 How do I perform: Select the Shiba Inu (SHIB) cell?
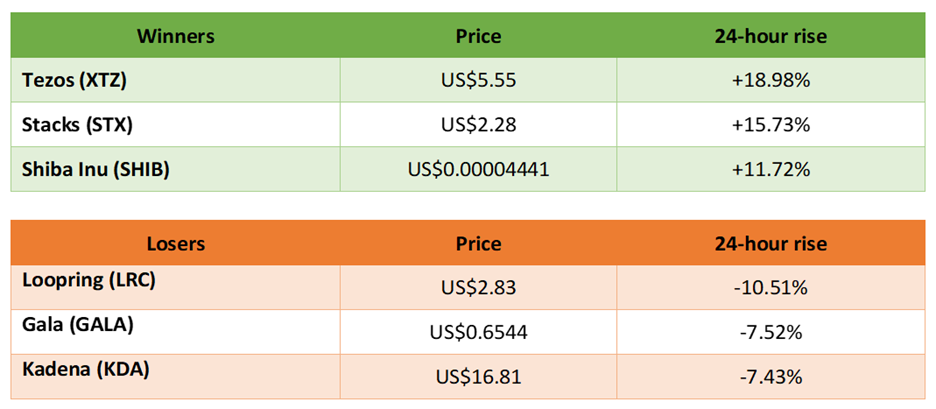(x=176, y=169)
